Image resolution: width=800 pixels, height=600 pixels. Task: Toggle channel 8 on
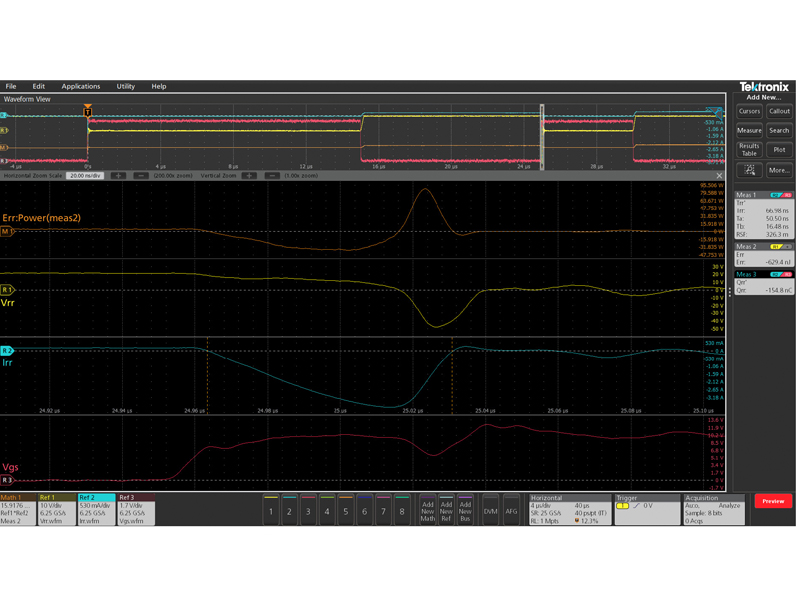[402, 510]
